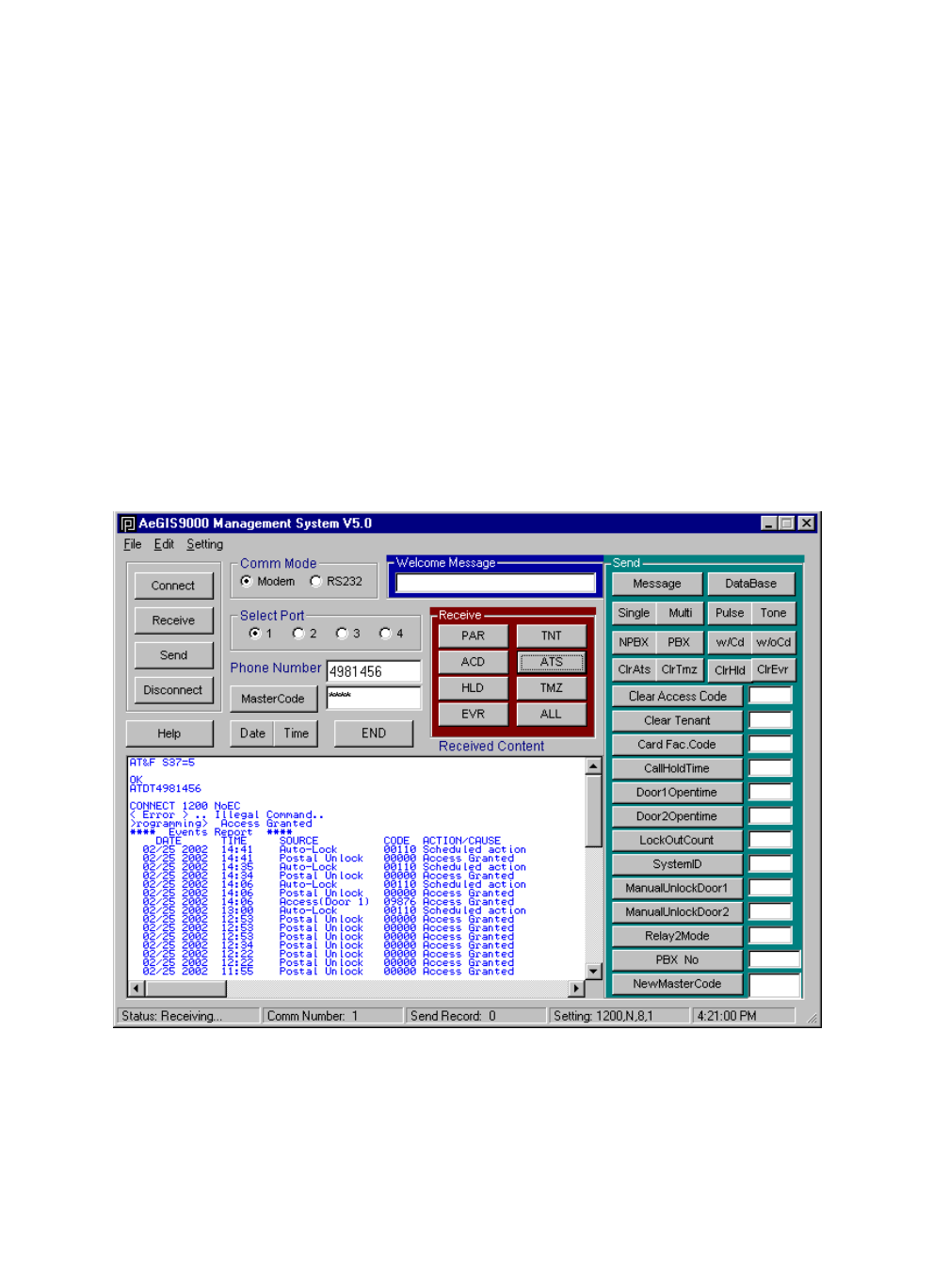Viewport: 949px width, 1288px height.
Task: Click the Multi button
Action: [x=681, y=613]
